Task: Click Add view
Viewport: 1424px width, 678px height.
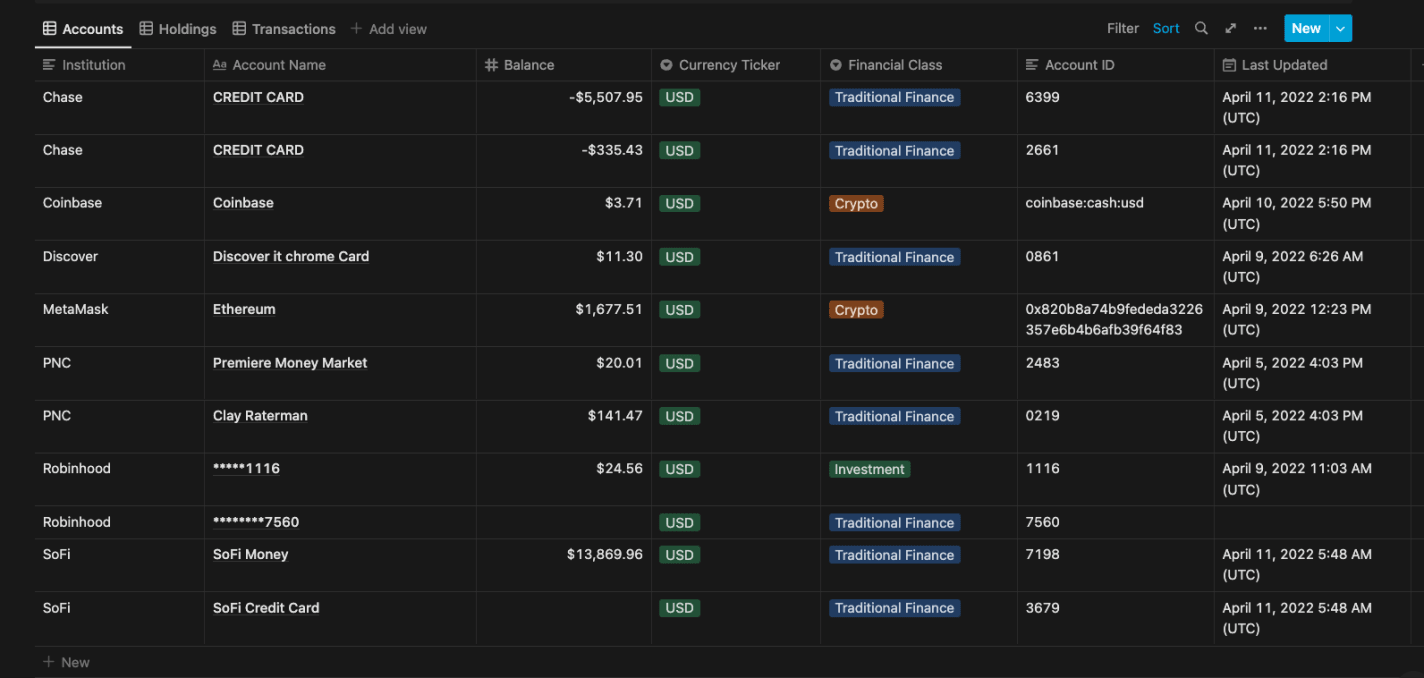Action: click(389, 29)
